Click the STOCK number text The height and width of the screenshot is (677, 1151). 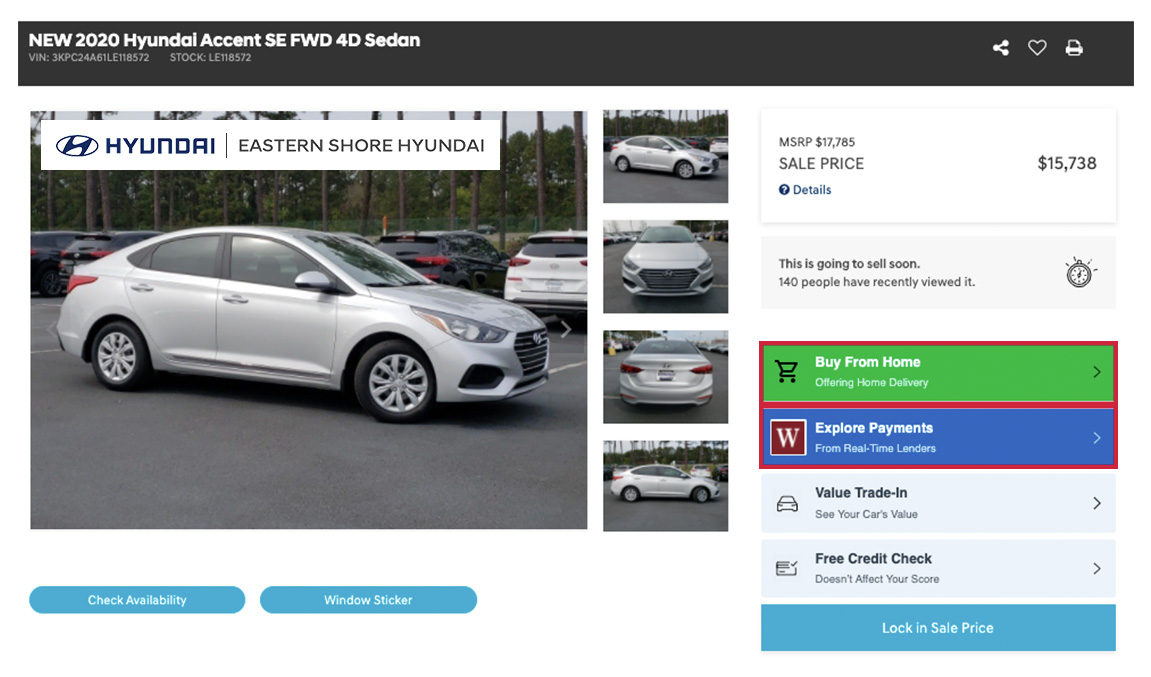pos(211,57)
